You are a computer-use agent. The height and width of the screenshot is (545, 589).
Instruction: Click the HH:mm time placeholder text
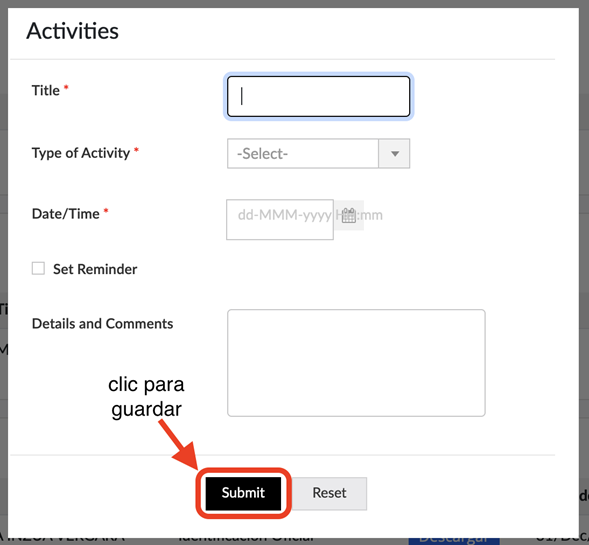coord(359,215)
